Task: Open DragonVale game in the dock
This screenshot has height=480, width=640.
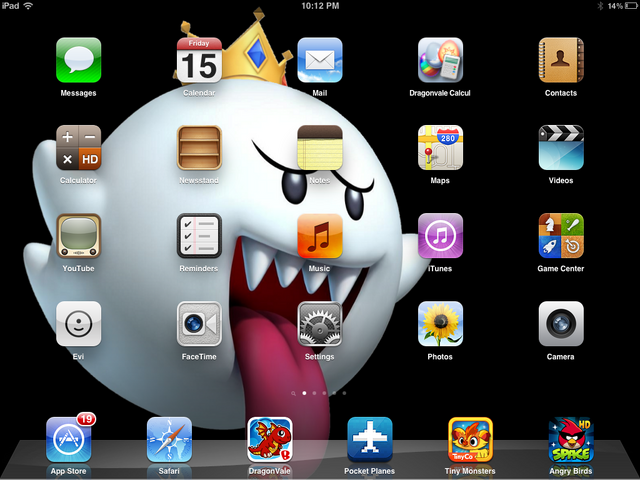Action: click(x=269, y=440)
